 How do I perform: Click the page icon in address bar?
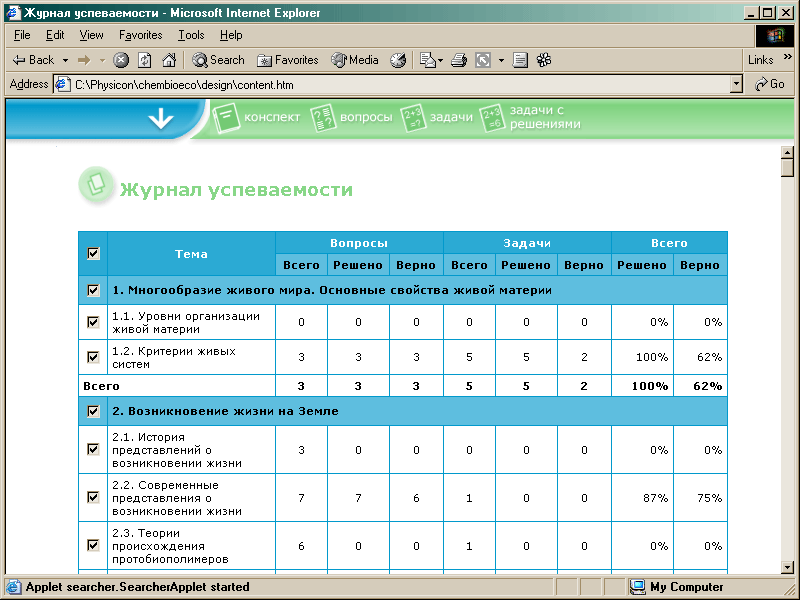click(62, 84)
